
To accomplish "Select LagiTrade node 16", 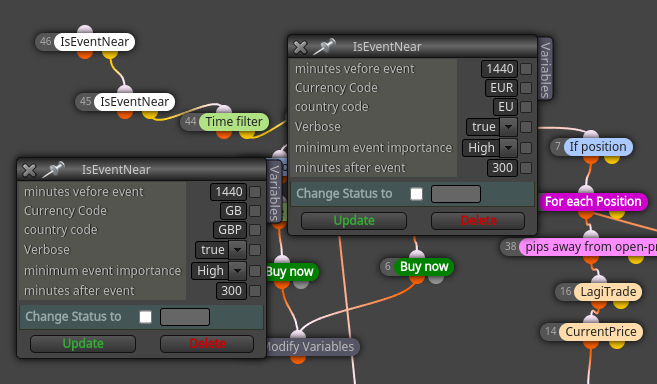I will (608, 292).
